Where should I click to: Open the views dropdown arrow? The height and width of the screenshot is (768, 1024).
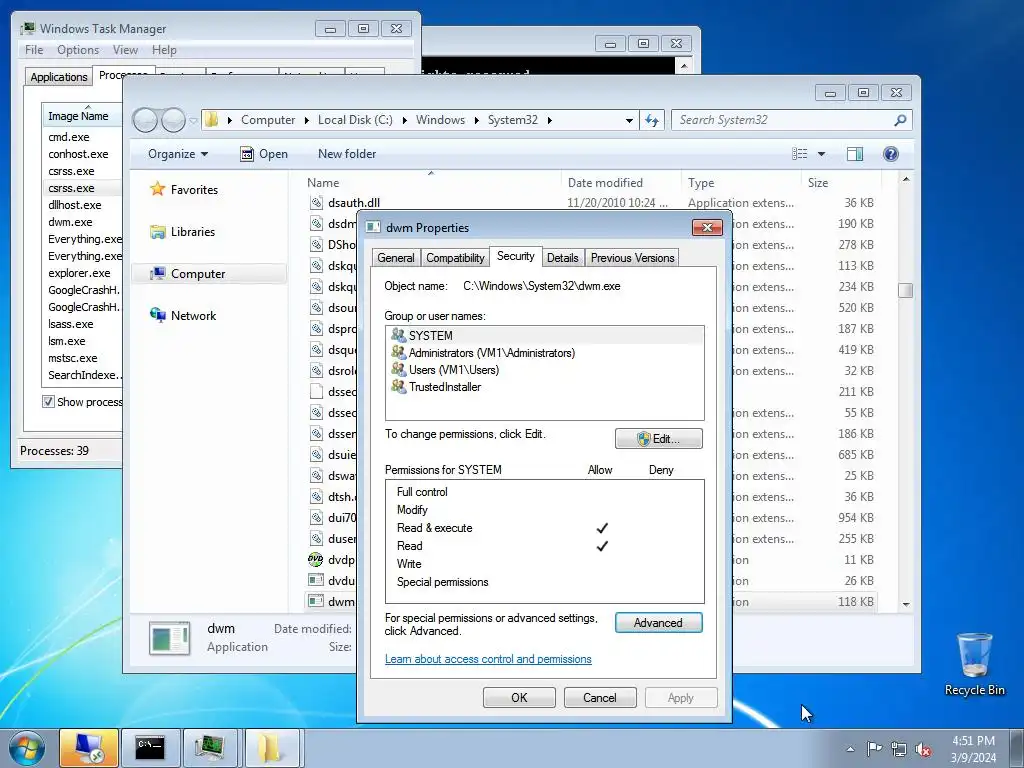pyautogui.click(x=822, y=154)
